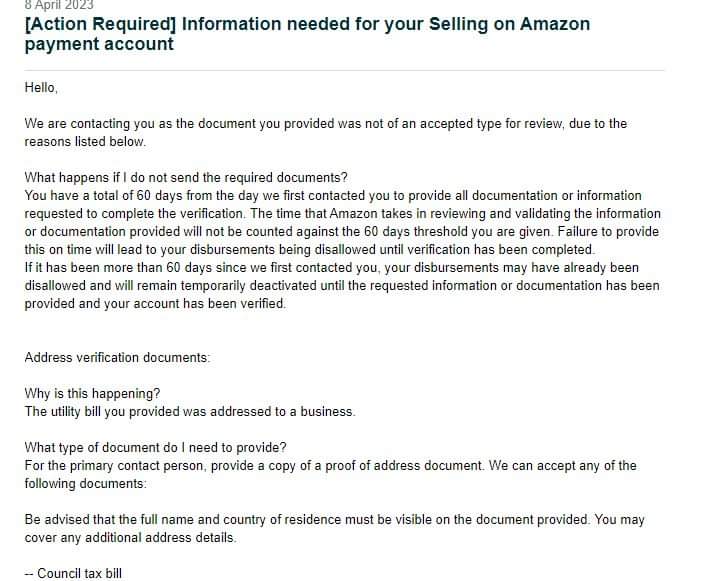This screenshot has width=703, height=581.
Task: Click the 'If it has been more than 60 days' sentence
Action: [x=342, y=286]
